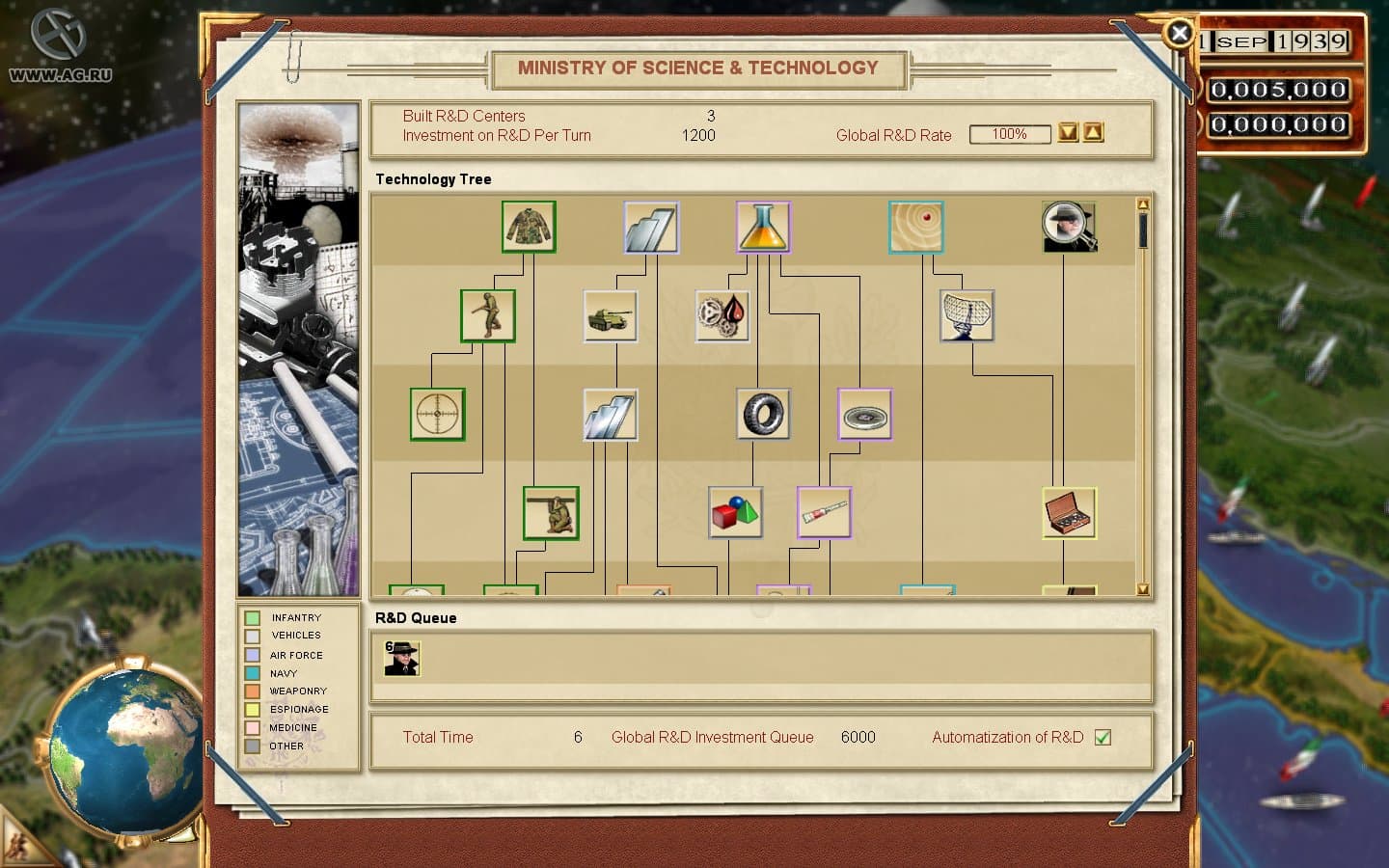
Task: Increase the Global R&D Rate
Action: pos(1092,133)
